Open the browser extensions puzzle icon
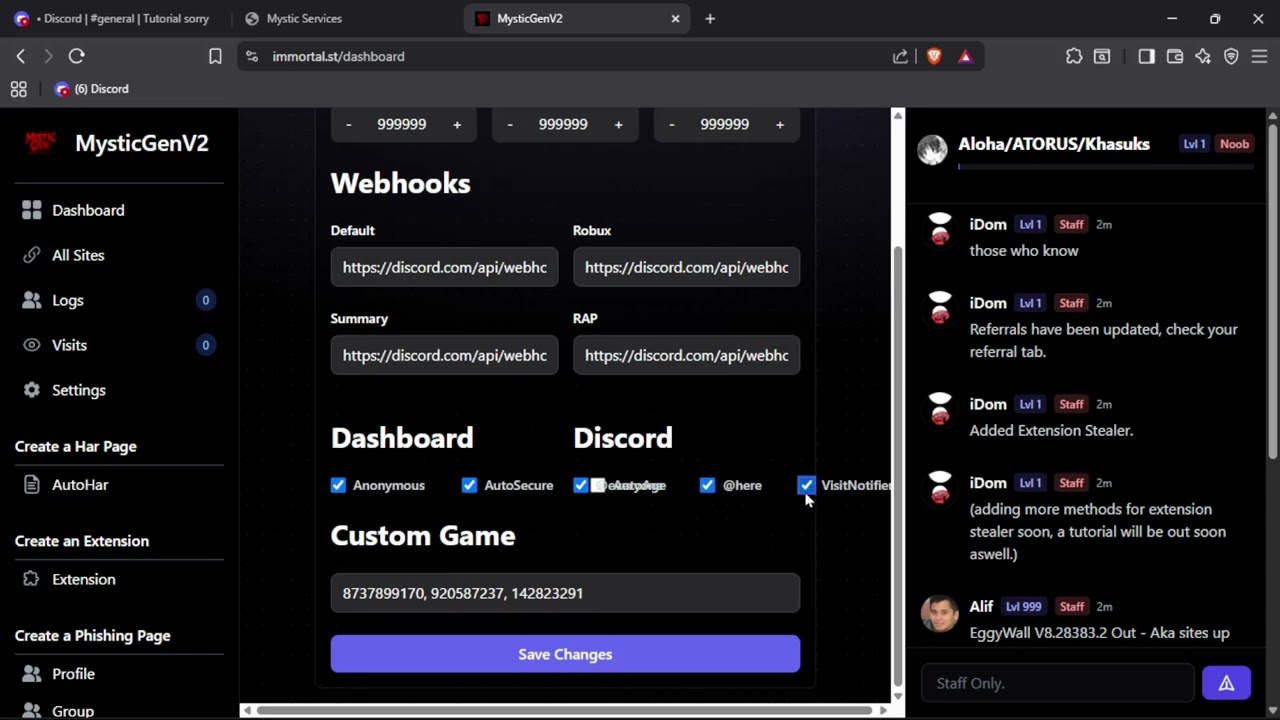The image size is (1280, 720). click(x=1074, y=57)
